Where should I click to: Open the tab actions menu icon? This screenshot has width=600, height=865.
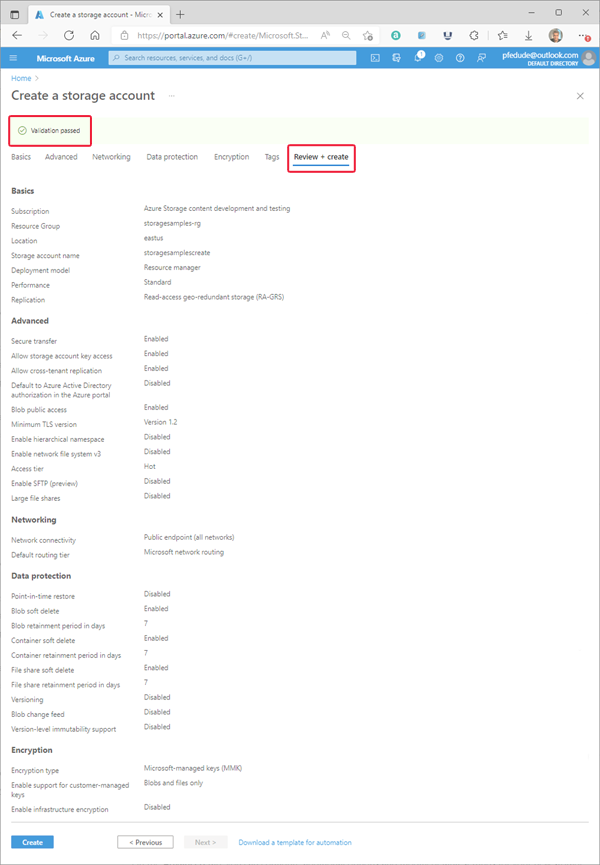(x=15, y=14)
